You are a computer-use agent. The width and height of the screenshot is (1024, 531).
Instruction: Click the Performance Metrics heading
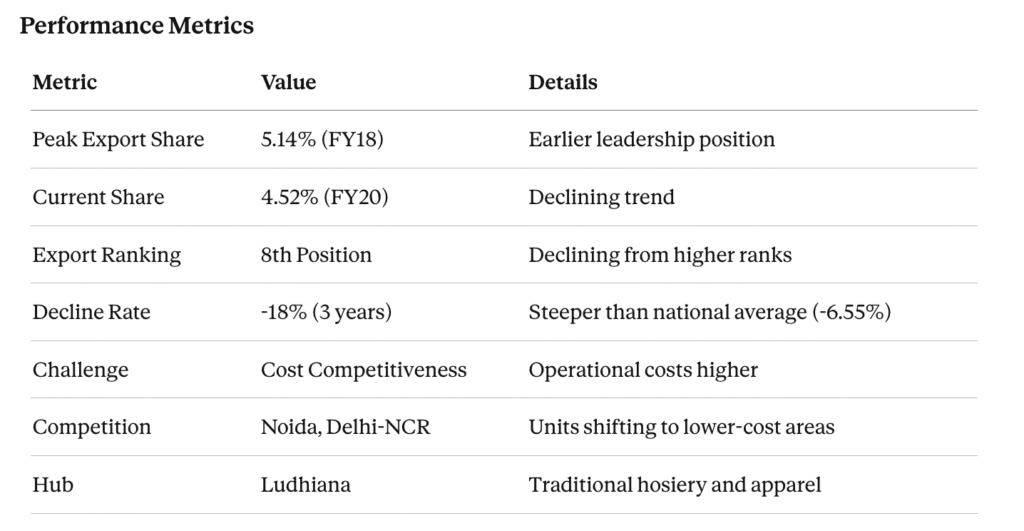click(137, 25)
